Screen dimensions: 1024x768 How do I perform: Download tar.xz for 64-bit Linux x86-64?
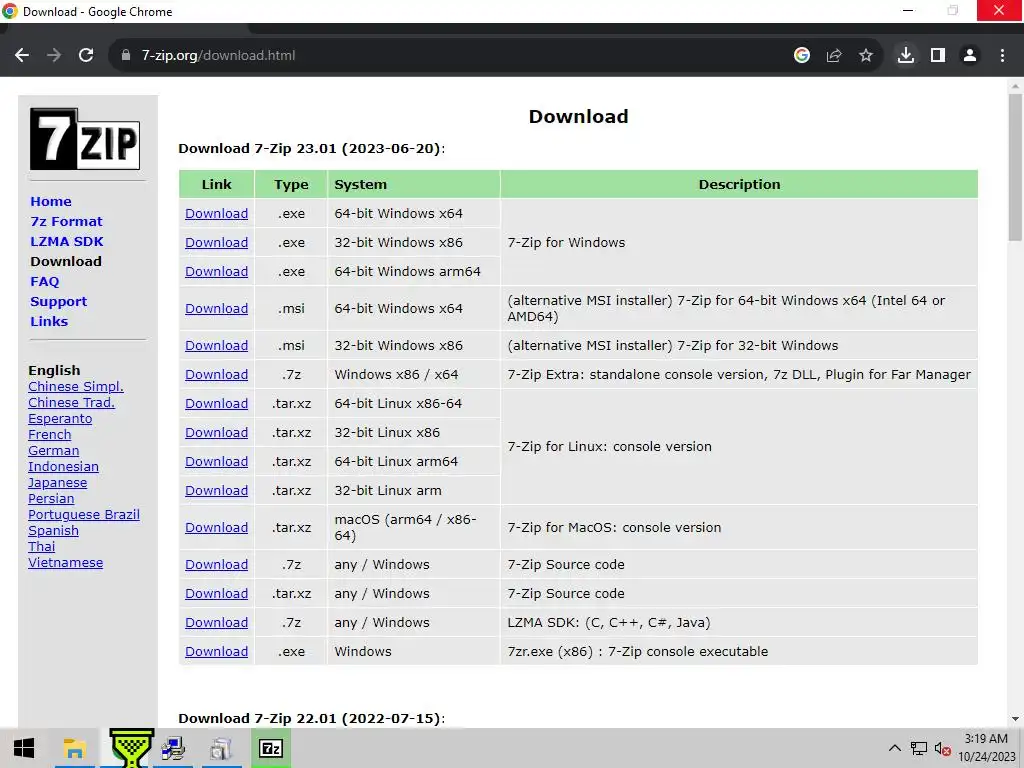tap(216, 404)
